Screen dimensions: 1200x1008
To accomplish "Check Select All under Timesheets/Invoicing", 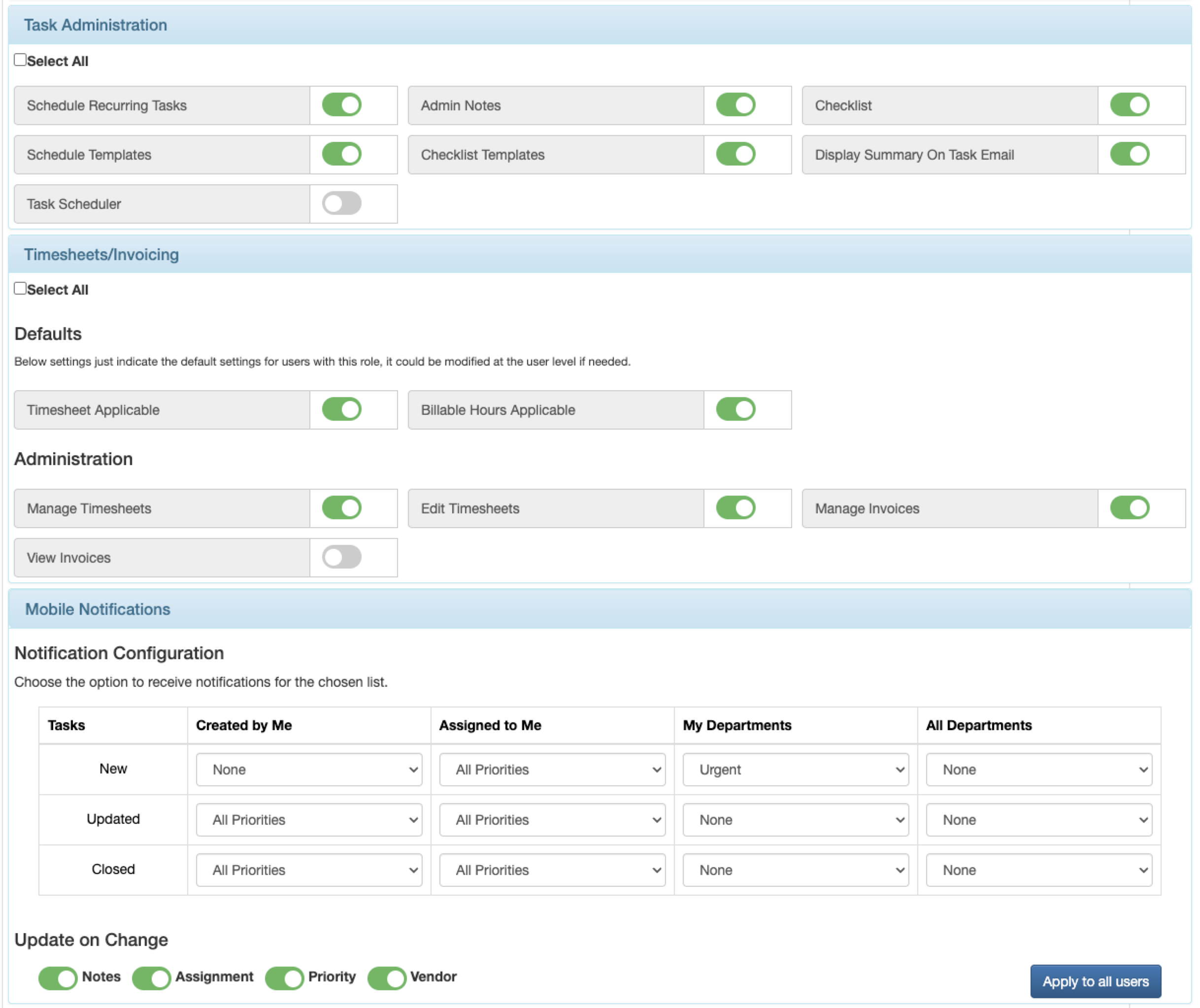I will pos(20,289).
